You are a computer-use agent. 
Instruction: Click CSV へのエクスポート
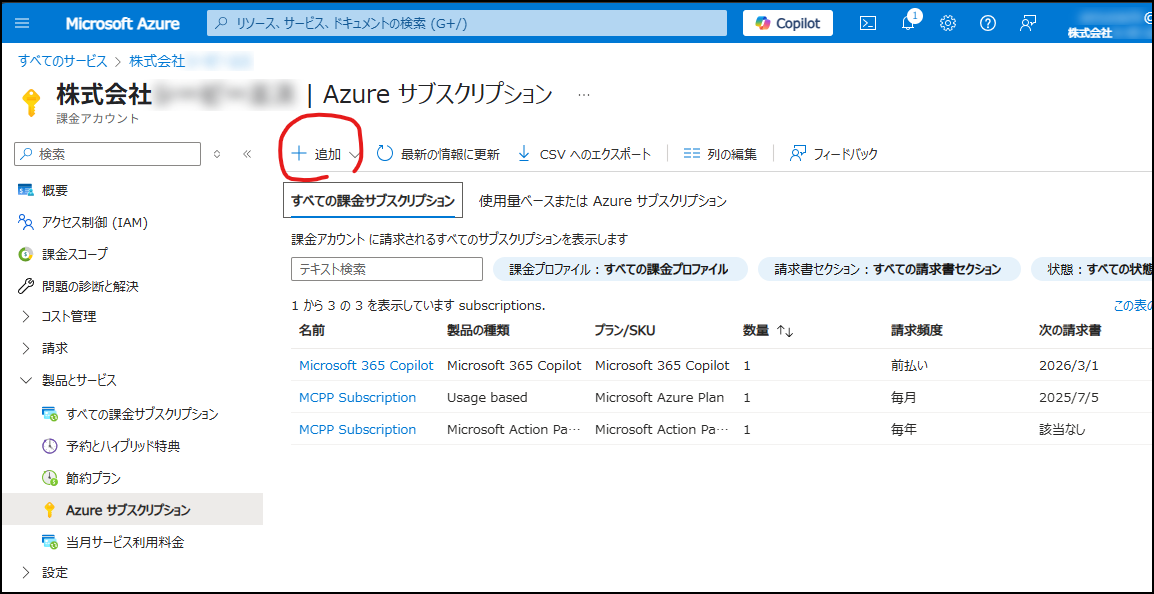584,154
